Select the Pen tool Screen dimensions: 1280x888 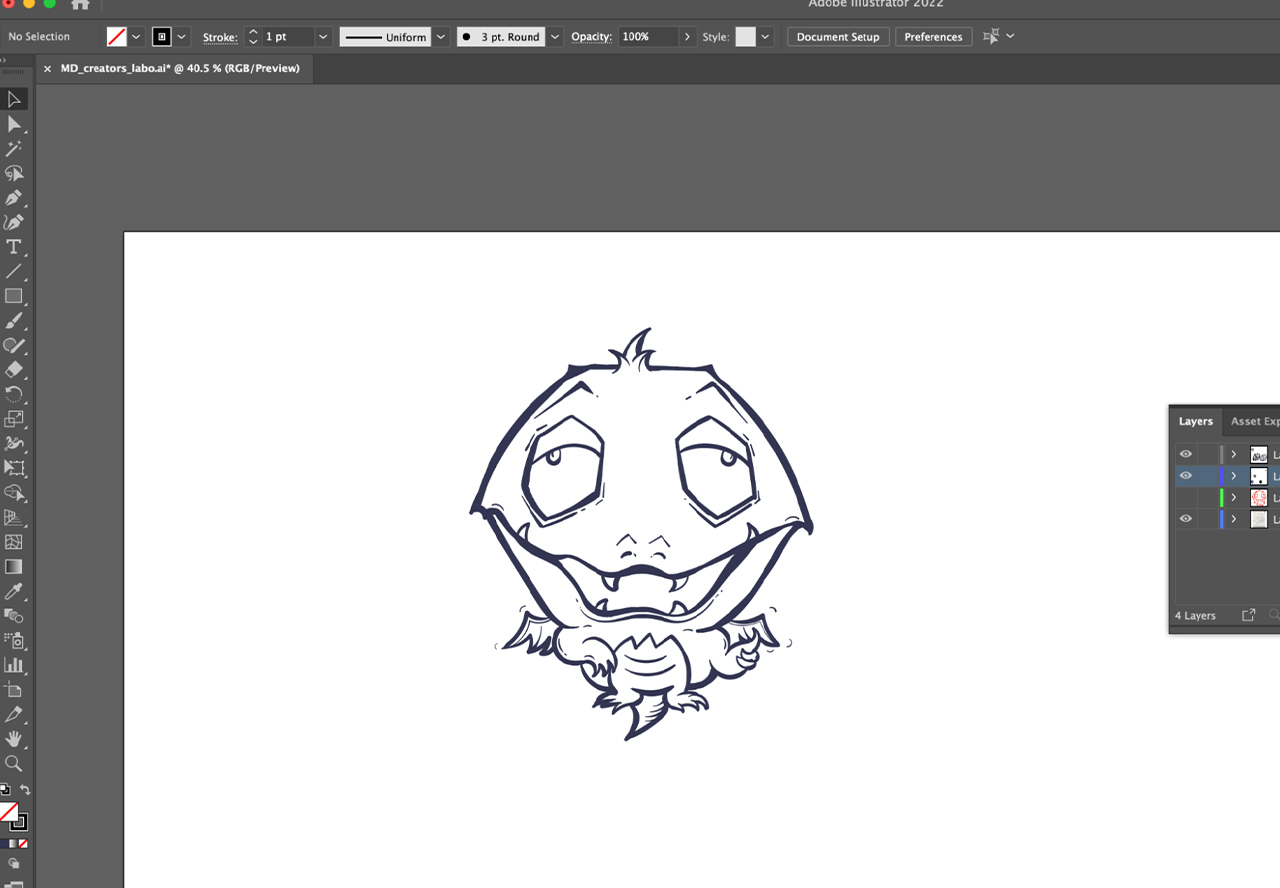pyautogui.click(x=14, y=198)
